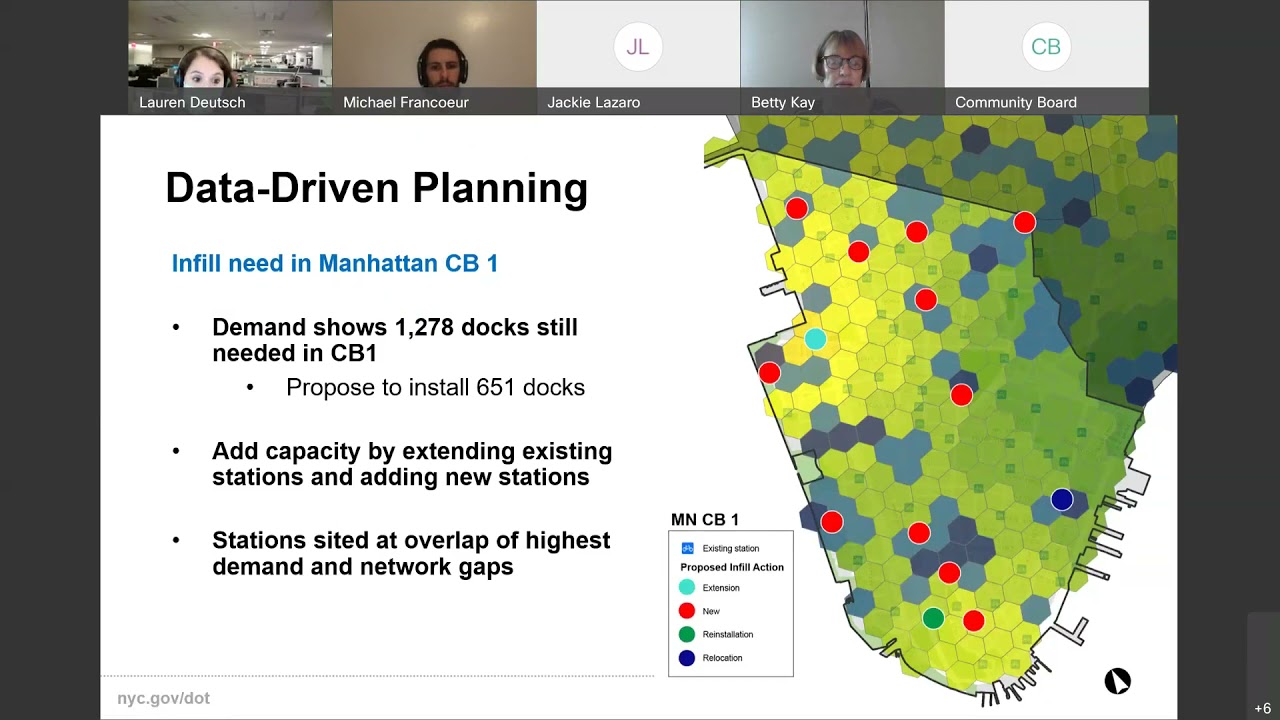Click the Relocation label in the legend
1280x720 pixels.
(722, 658)
